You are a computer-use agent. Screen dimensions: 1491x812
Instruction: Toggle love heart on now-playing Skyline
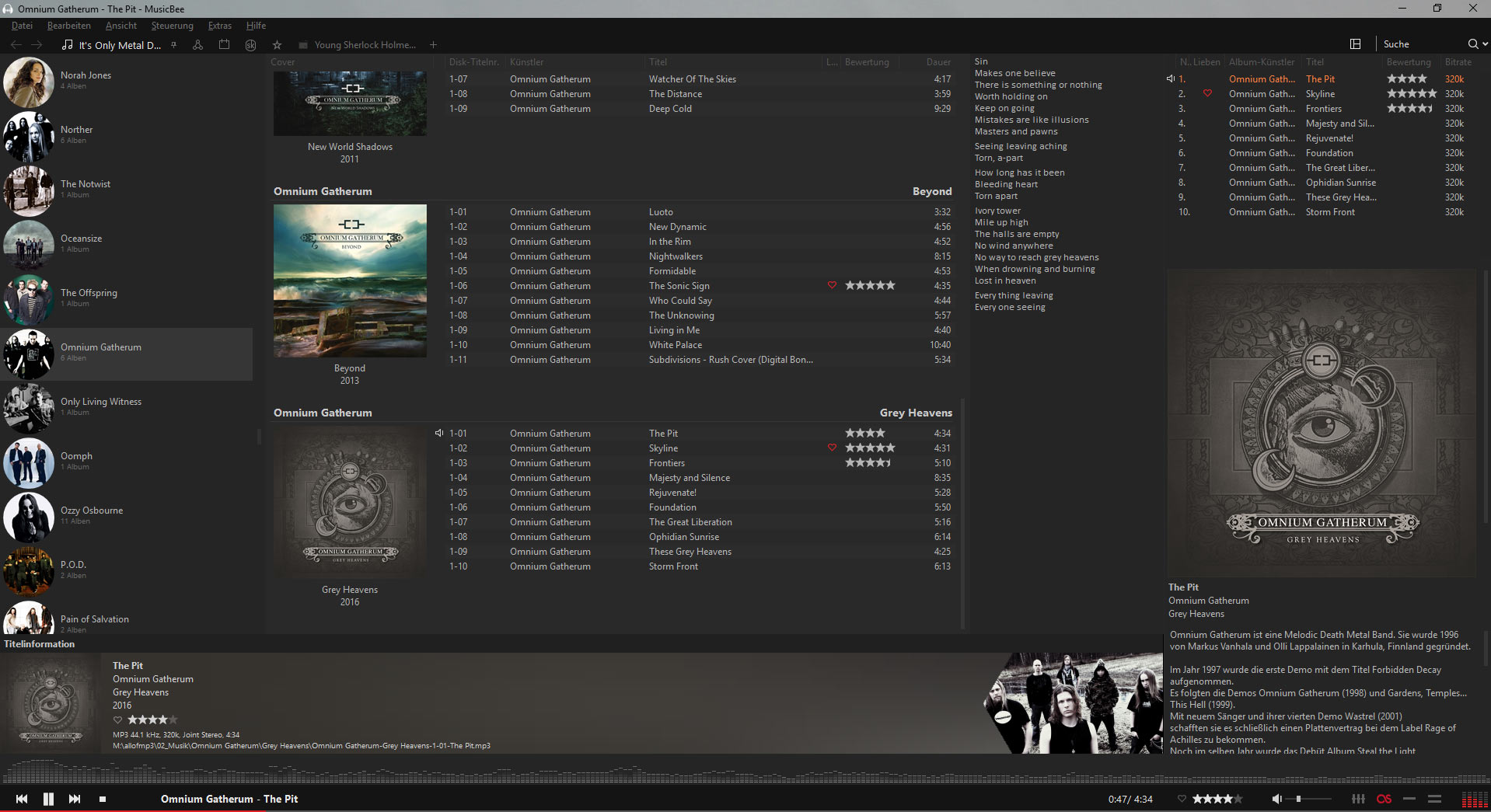[1207, 94]
